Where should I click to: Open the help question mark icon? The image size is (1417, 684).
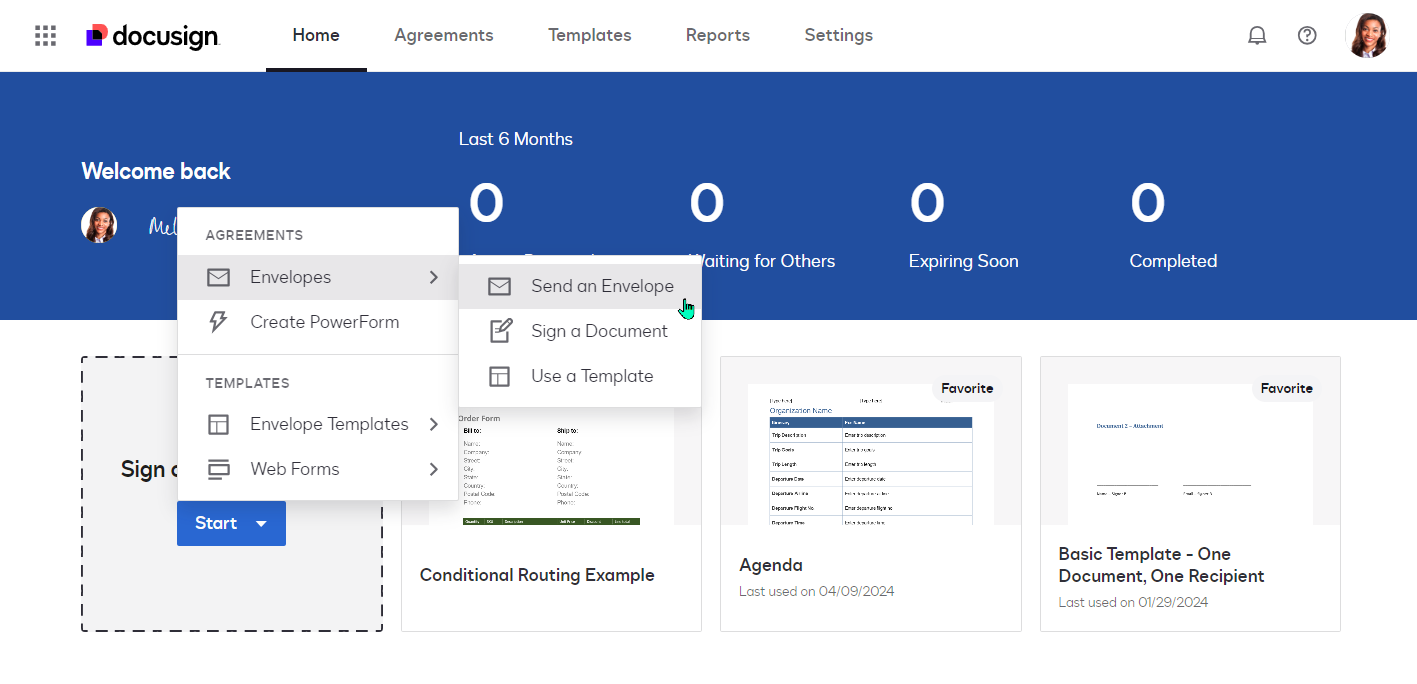point(1307,36)
